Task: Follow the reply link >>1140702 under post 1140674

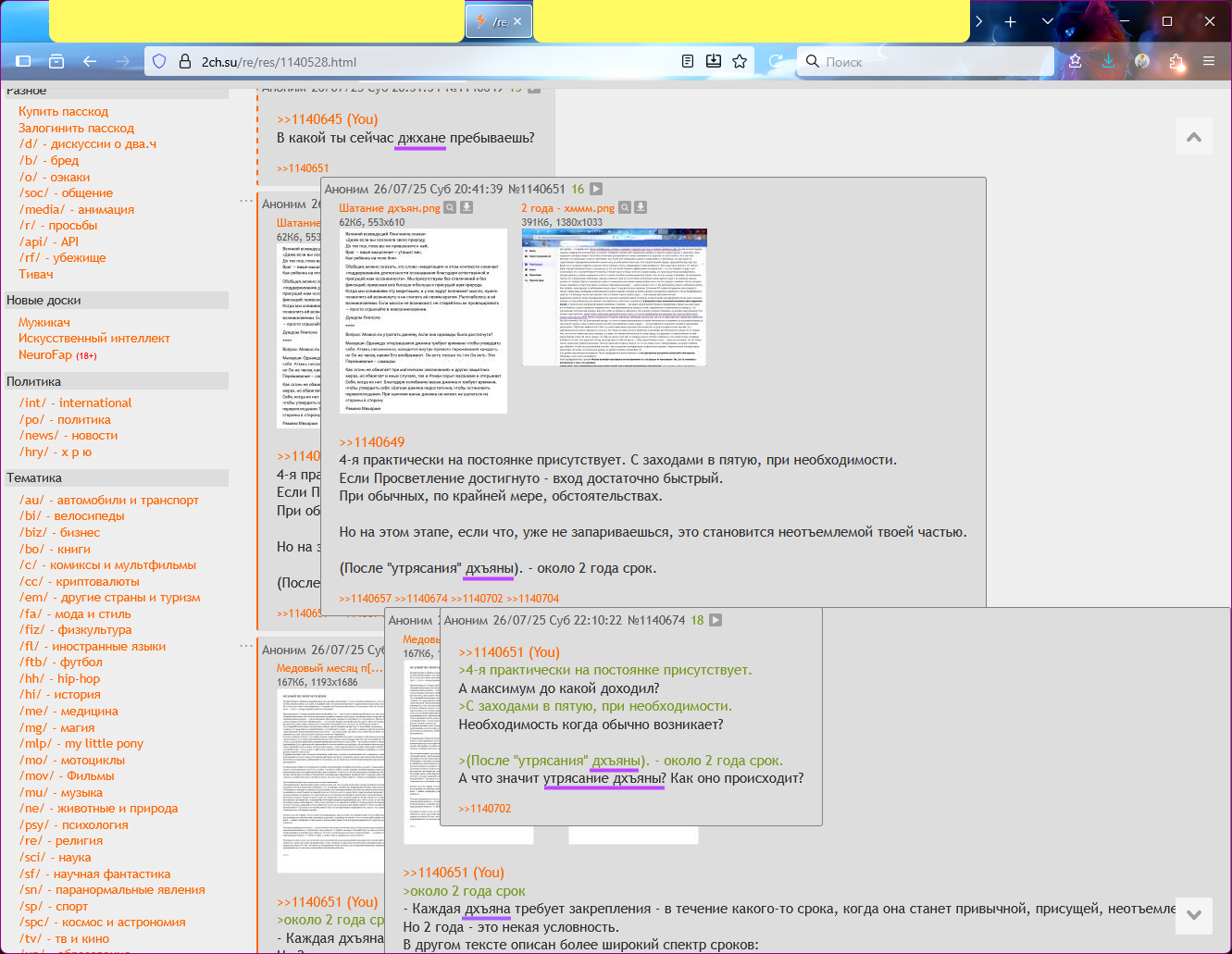Action: pyautogui.click(x=485, y=809)
